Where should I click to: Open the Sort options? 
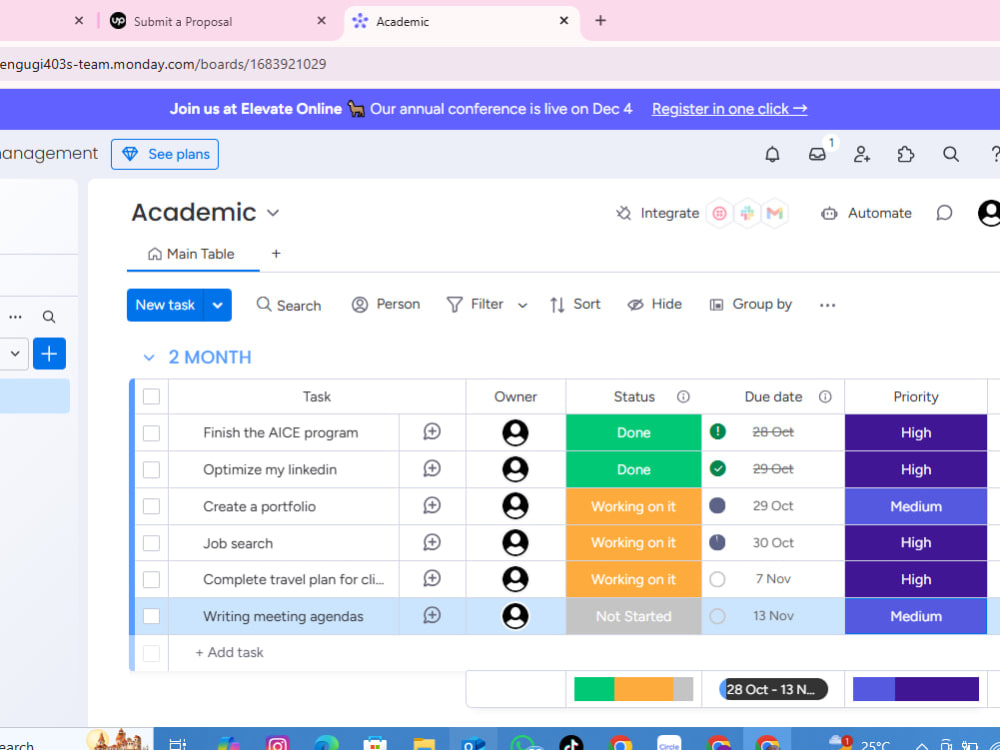click(575, 304)
